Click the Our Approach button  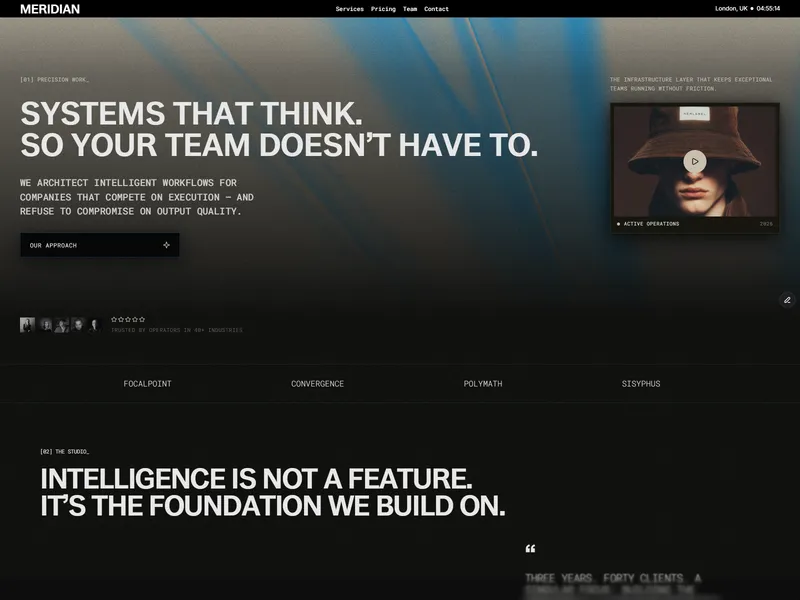[100, 245]
